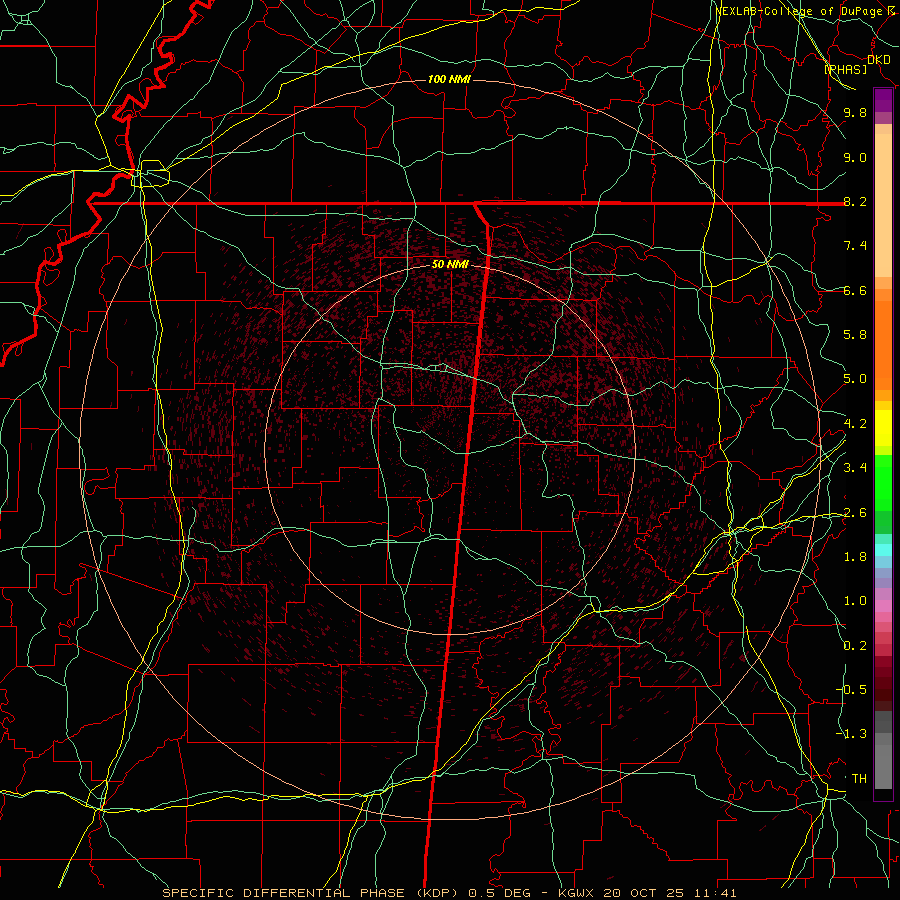Click the KGWX radar site identifier
Viewport: 900px width, 900px height.
(x=577, y=893)
